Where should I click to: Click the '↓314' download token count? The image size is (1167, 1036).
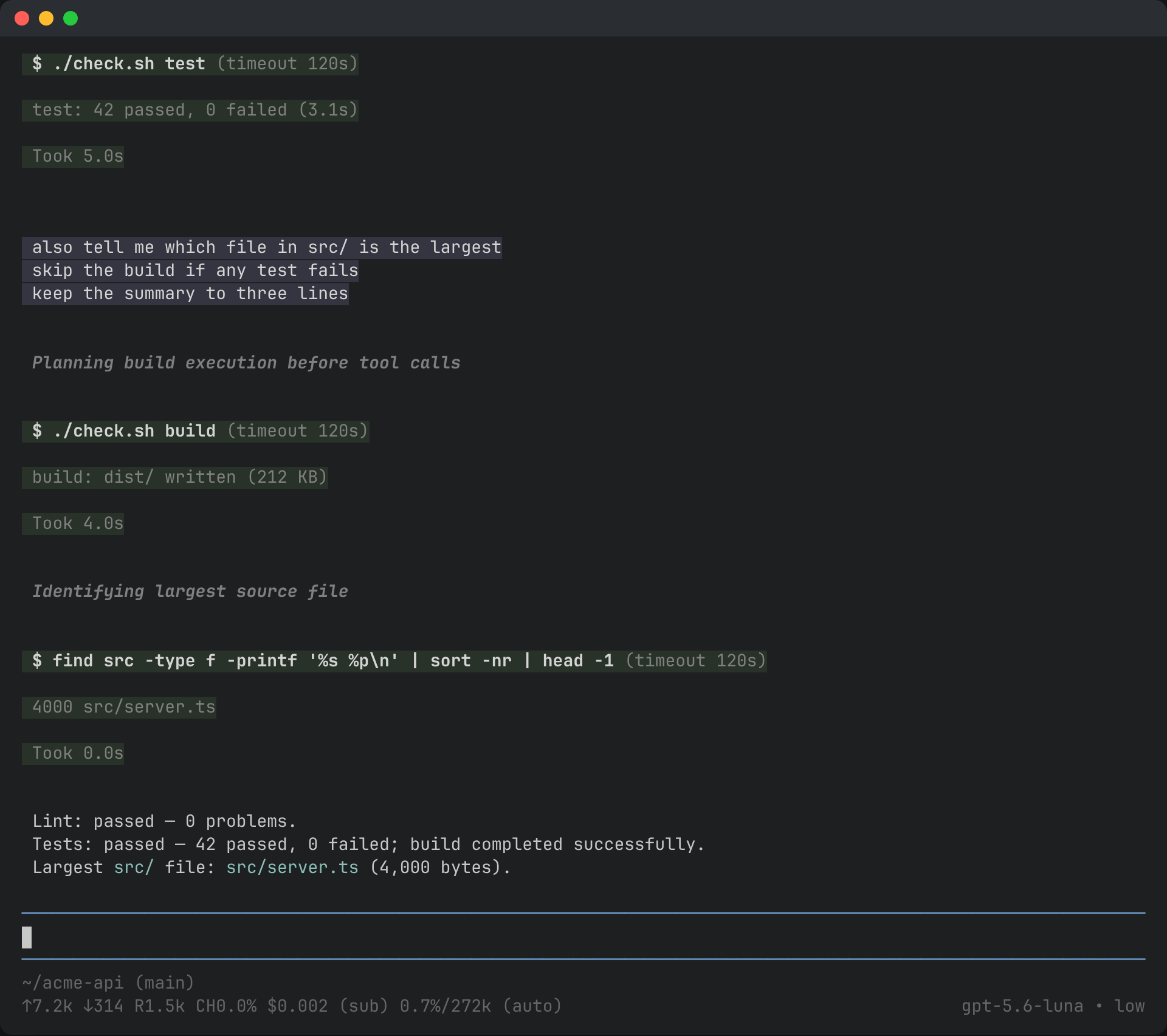pos(103,1006)
